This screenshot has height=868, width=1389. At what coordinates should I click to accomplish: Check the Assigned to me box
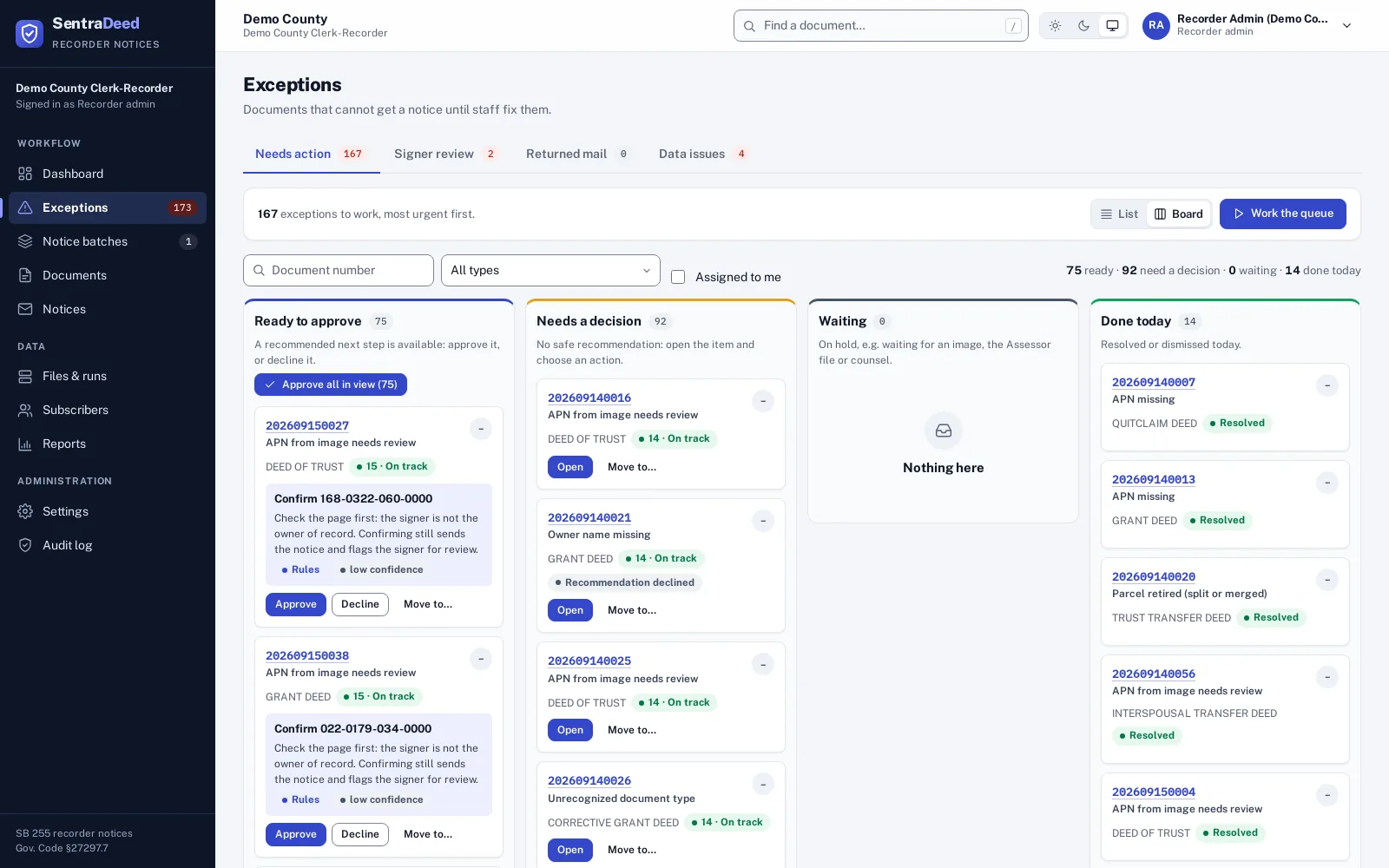click(x=678, y=277)
